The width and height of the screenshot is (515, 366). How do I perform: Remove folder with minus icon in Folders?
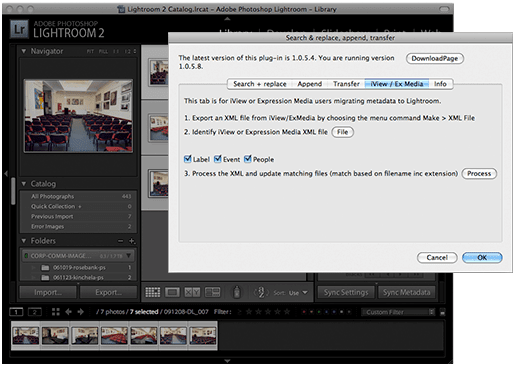pyautogui.click(x=121, y=241)
